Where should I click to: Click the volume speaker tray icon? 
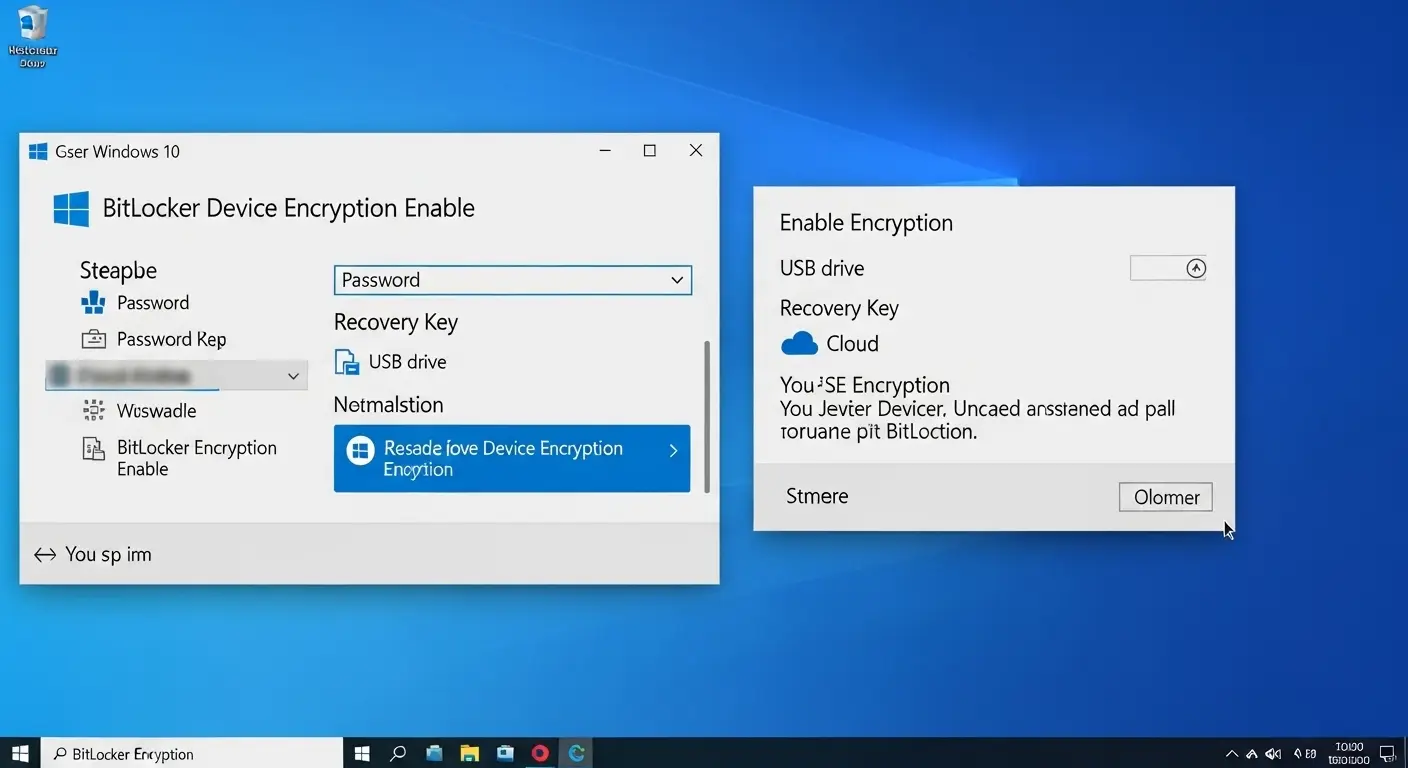pos(1273,753)
